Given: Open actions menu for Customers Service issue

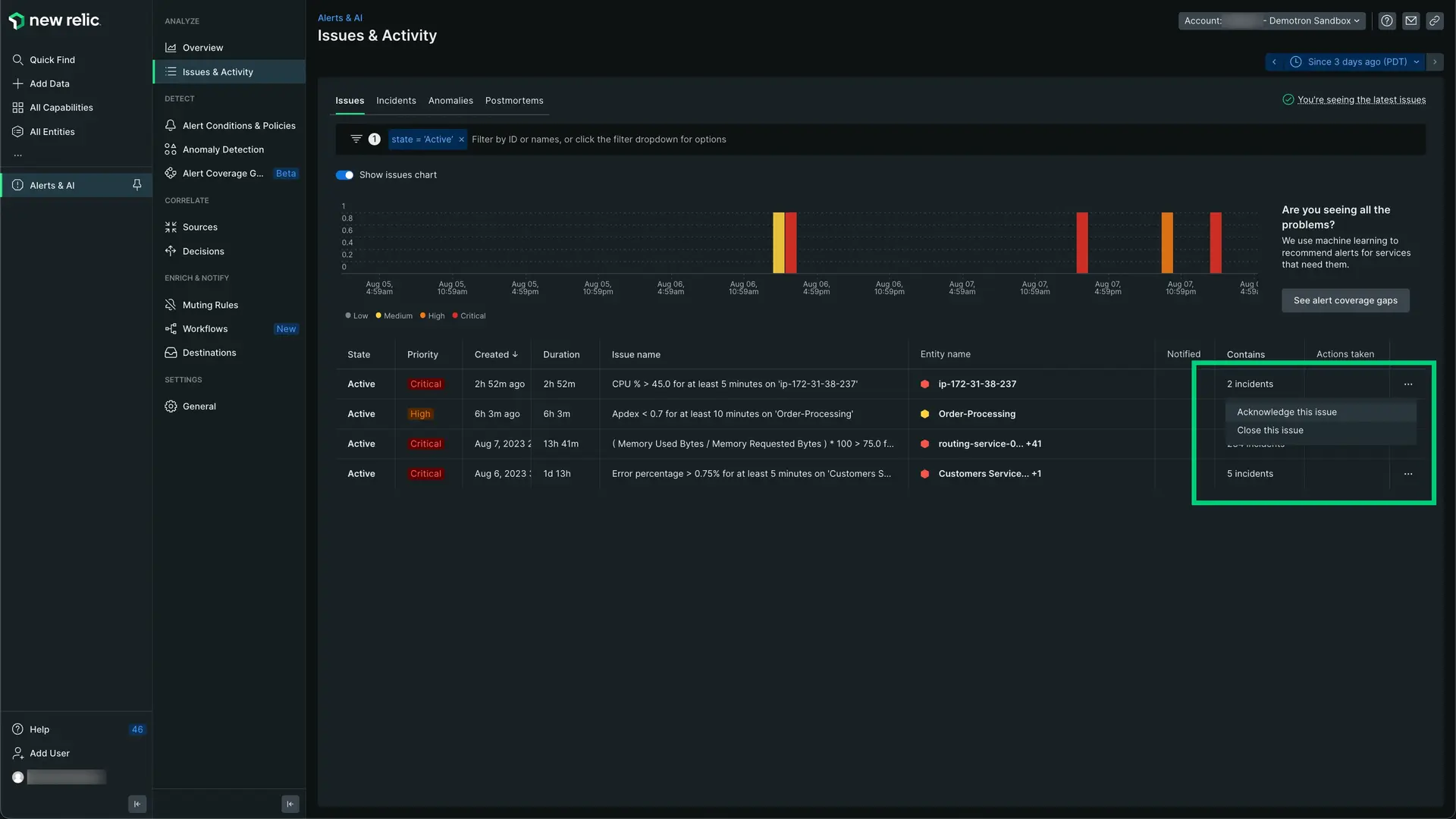Looking at the screenshot, I should 1408,474.
